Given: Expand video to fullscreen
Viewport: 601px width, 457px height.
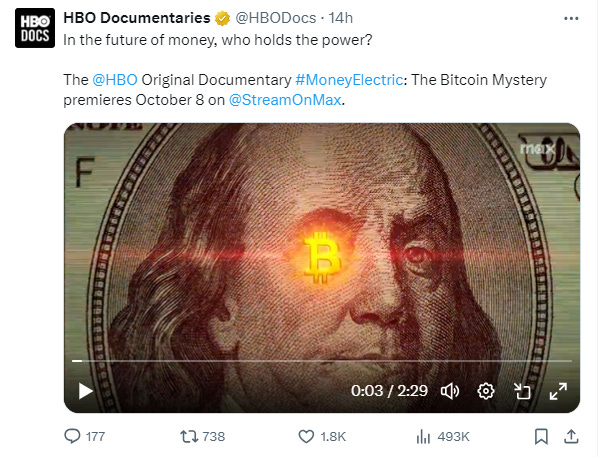Looking at the screenshot, I should [558, 391].
